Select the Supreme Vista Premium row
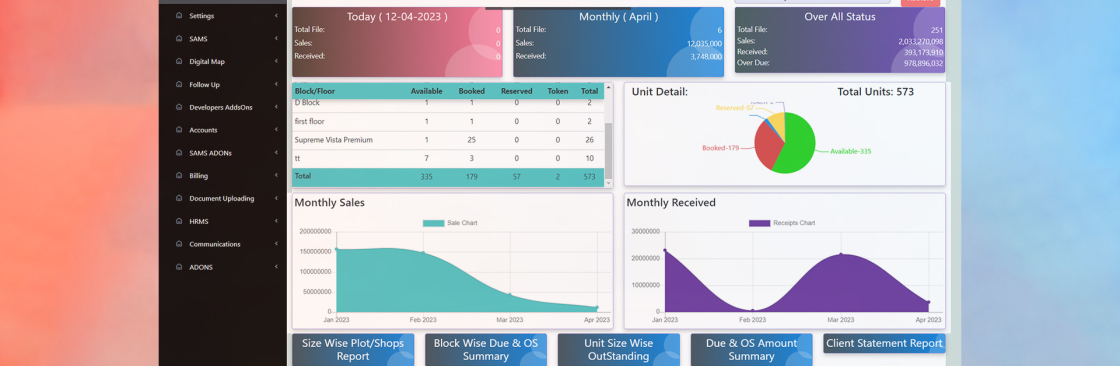The width and height of the screenshot is (1120, 366). coord(448,140)
